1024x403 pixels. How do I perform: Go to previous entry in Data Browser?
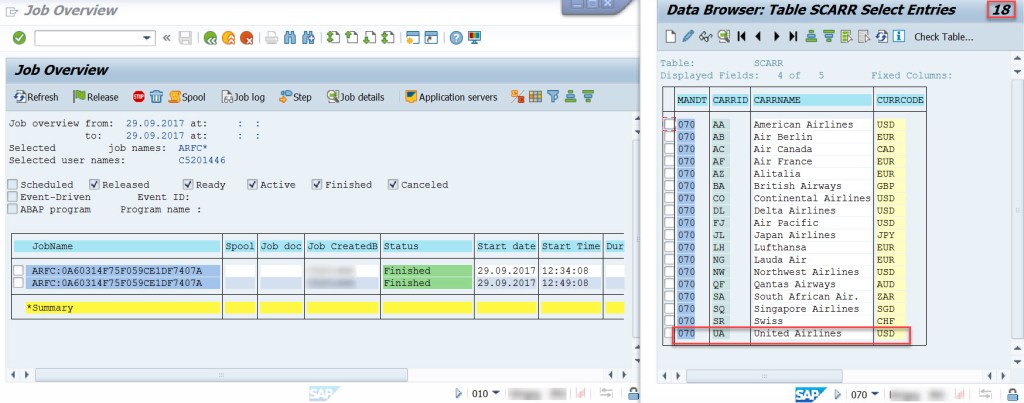tap(759, 37)
